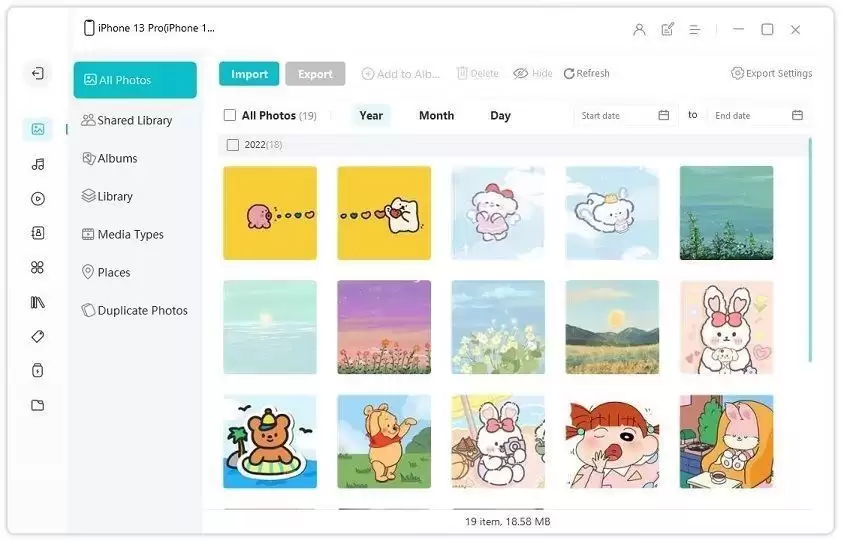The width and height of the screenshot is (841, 541).
Task: Click the feedback edit icon
Action: 667,29
